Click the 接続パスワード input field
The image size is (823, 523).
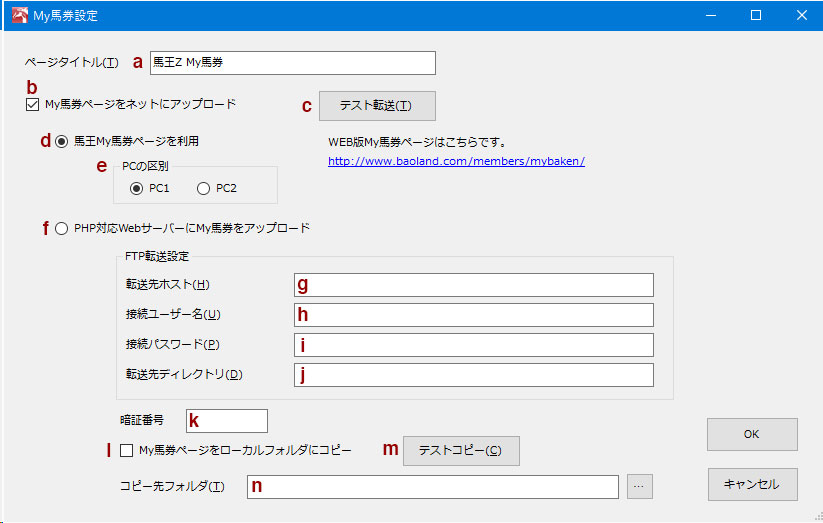tap(473, 345)
